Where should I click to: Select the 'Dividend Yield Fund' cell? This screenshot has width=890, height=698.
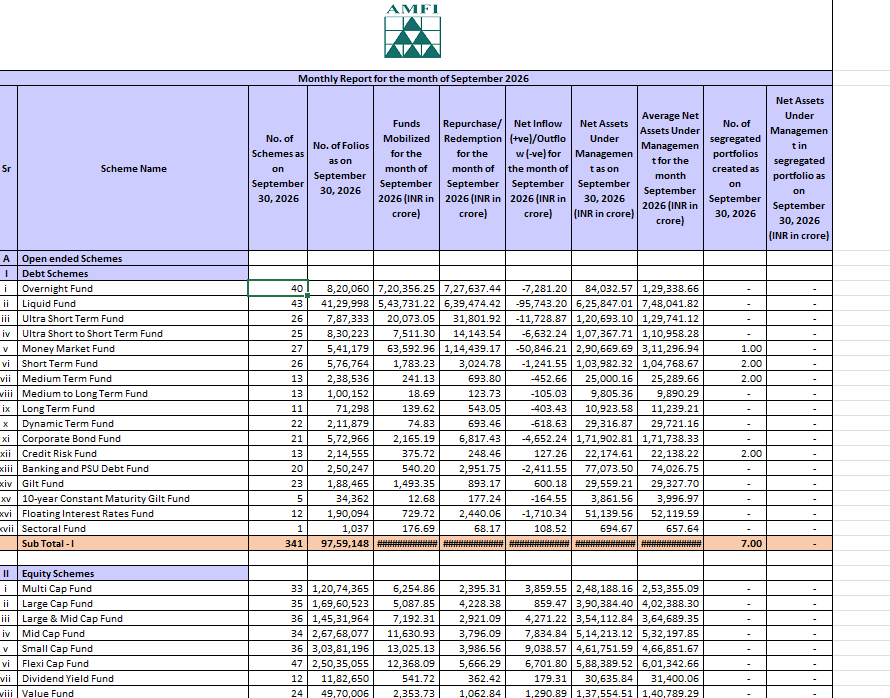click(133, 679)
